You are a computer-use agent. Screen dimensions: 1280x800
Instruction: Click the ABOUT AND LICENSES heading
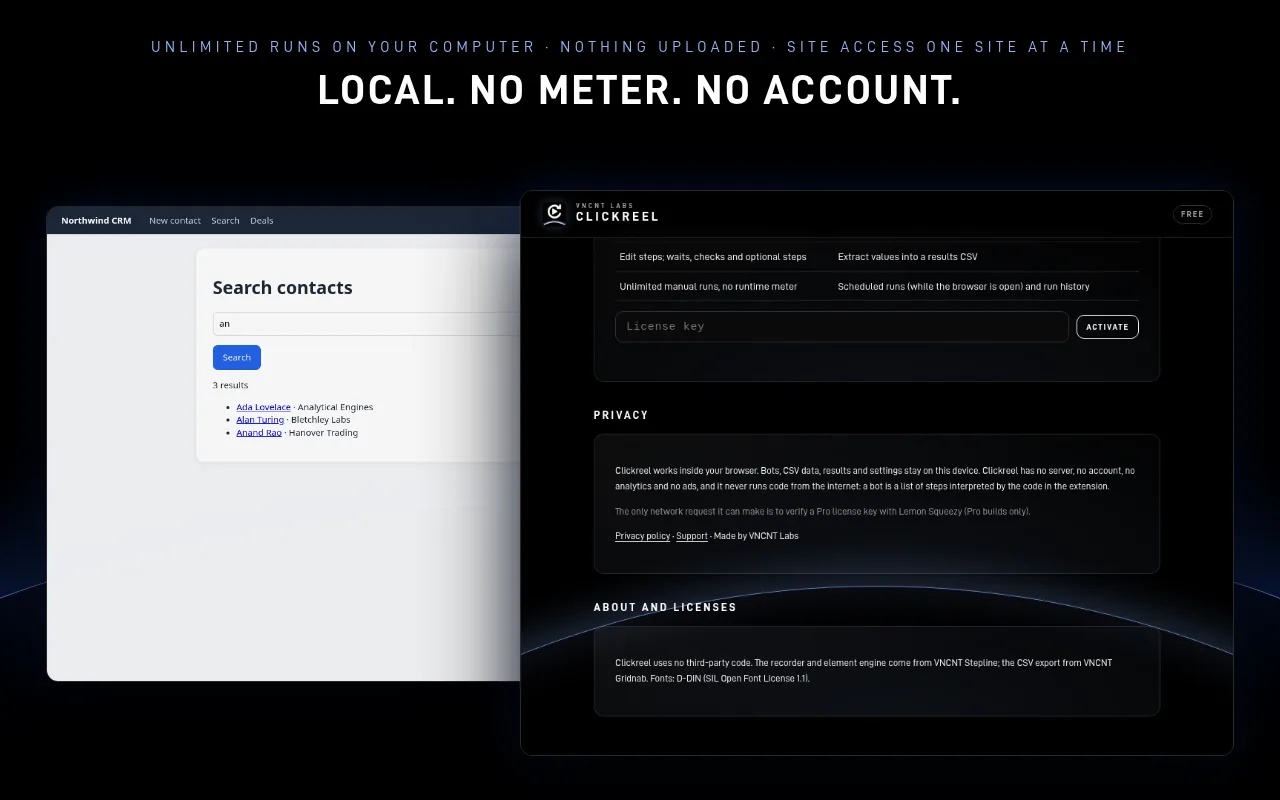click(665, 607)
